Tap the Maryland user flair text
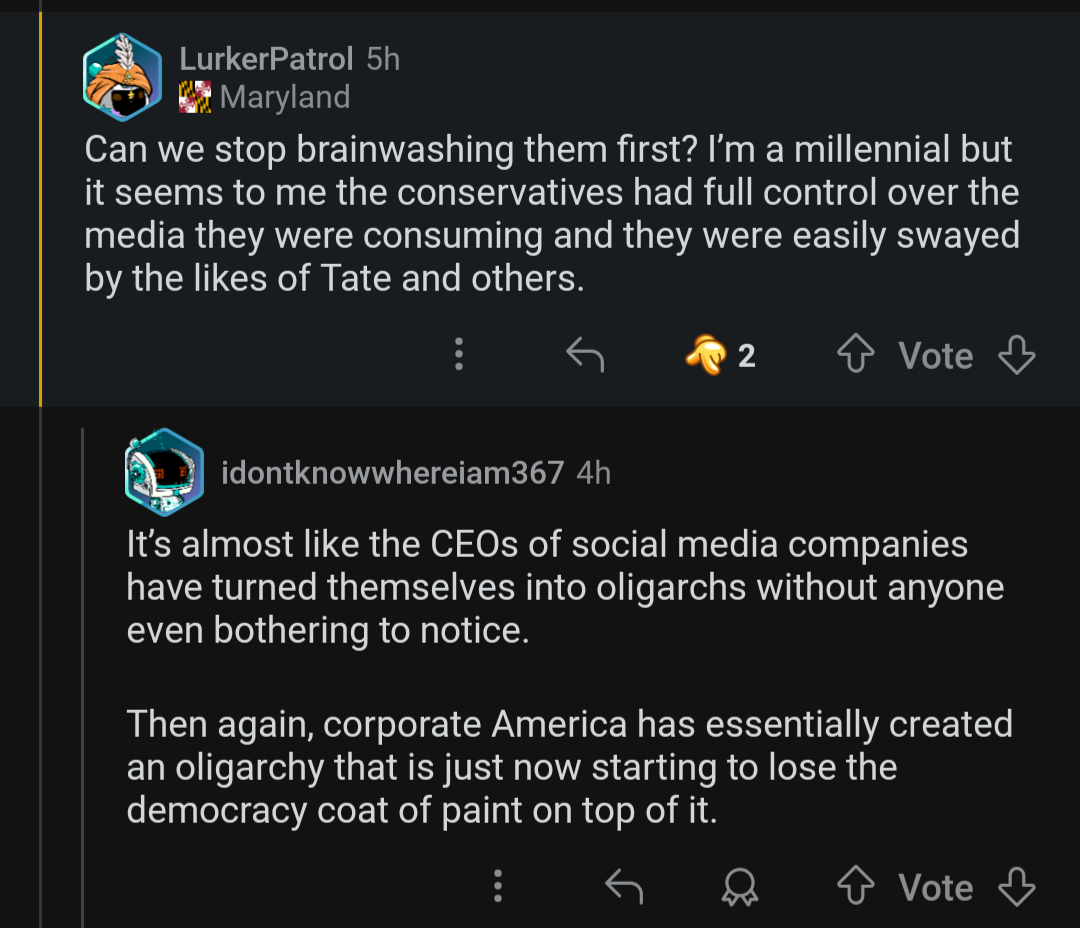The image size is (1080, 928). click(x=285, y=98)
